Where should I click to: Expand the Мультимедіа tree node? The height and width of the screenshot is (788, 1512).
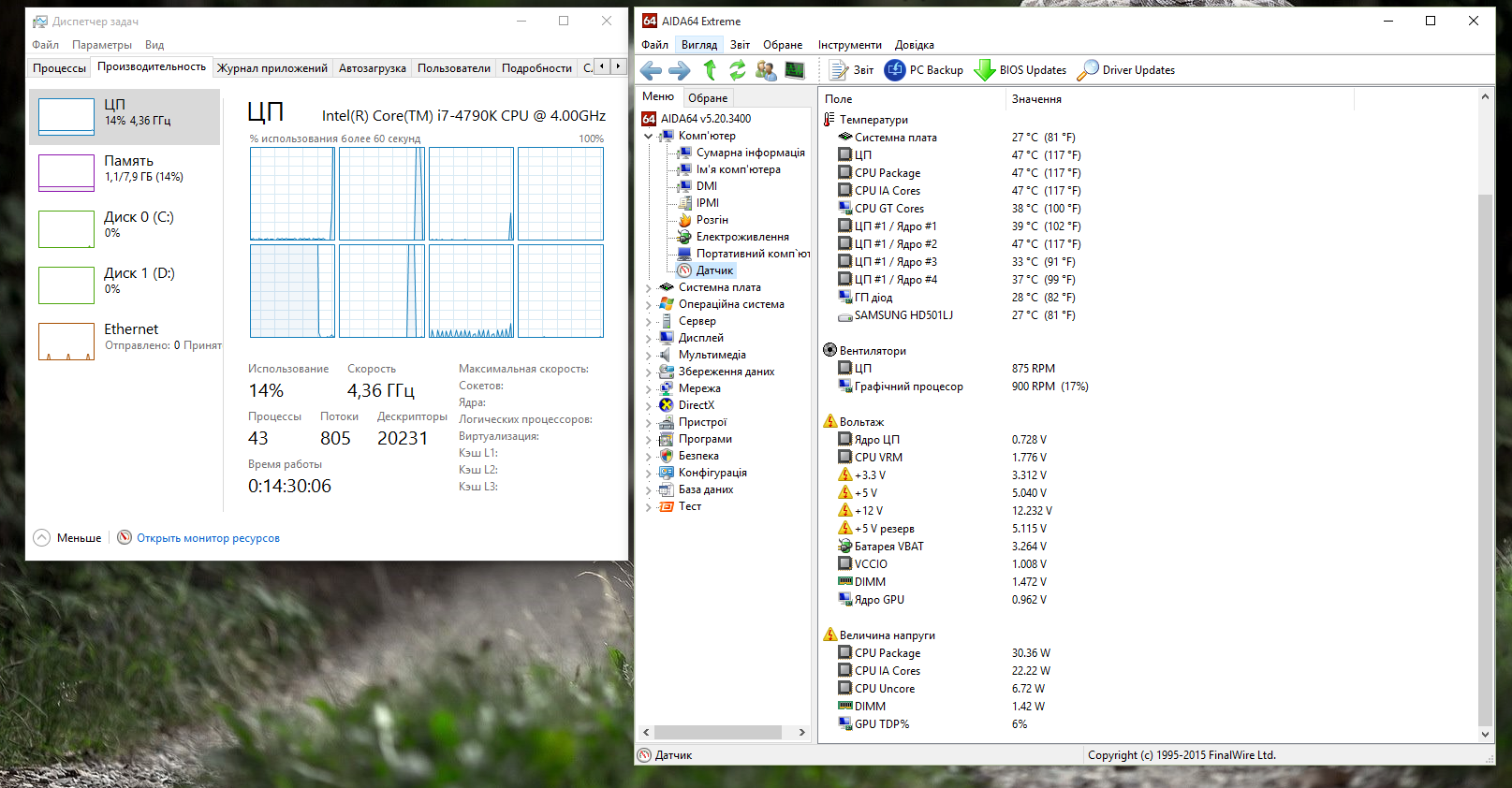pyautogui.click(x=648, y=356)
